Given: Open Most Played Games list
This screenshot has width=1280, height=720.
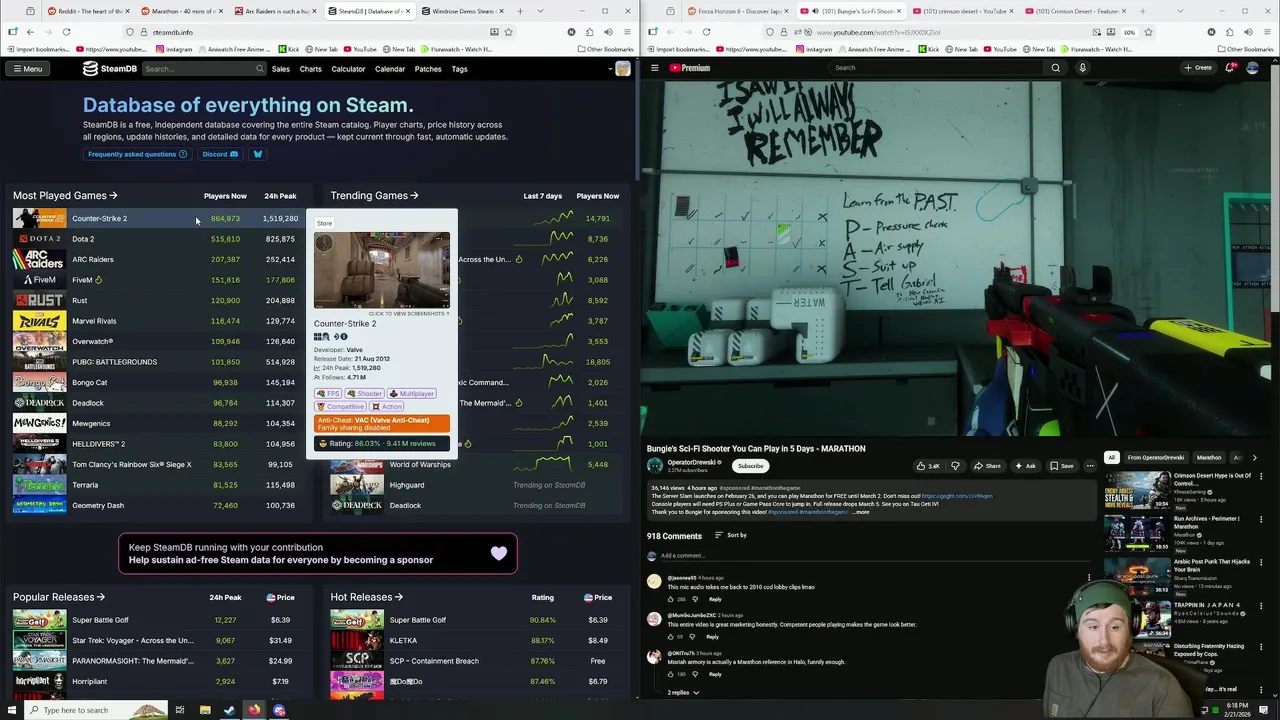Looking at the screenshot, I should (65, 196).
